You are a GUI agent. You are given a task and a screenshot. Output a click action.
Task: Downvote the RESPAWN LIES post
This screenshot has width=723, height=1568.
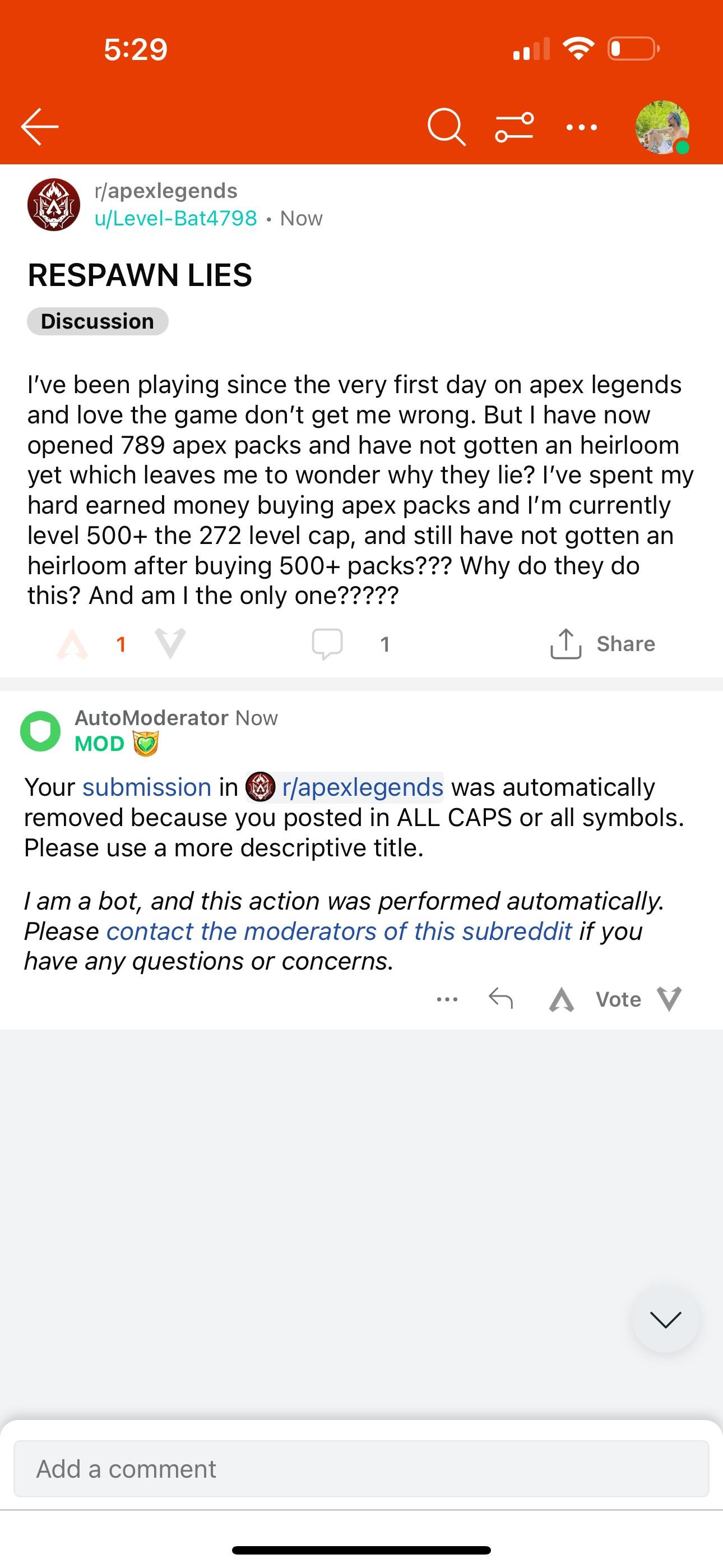coord(170,644)
